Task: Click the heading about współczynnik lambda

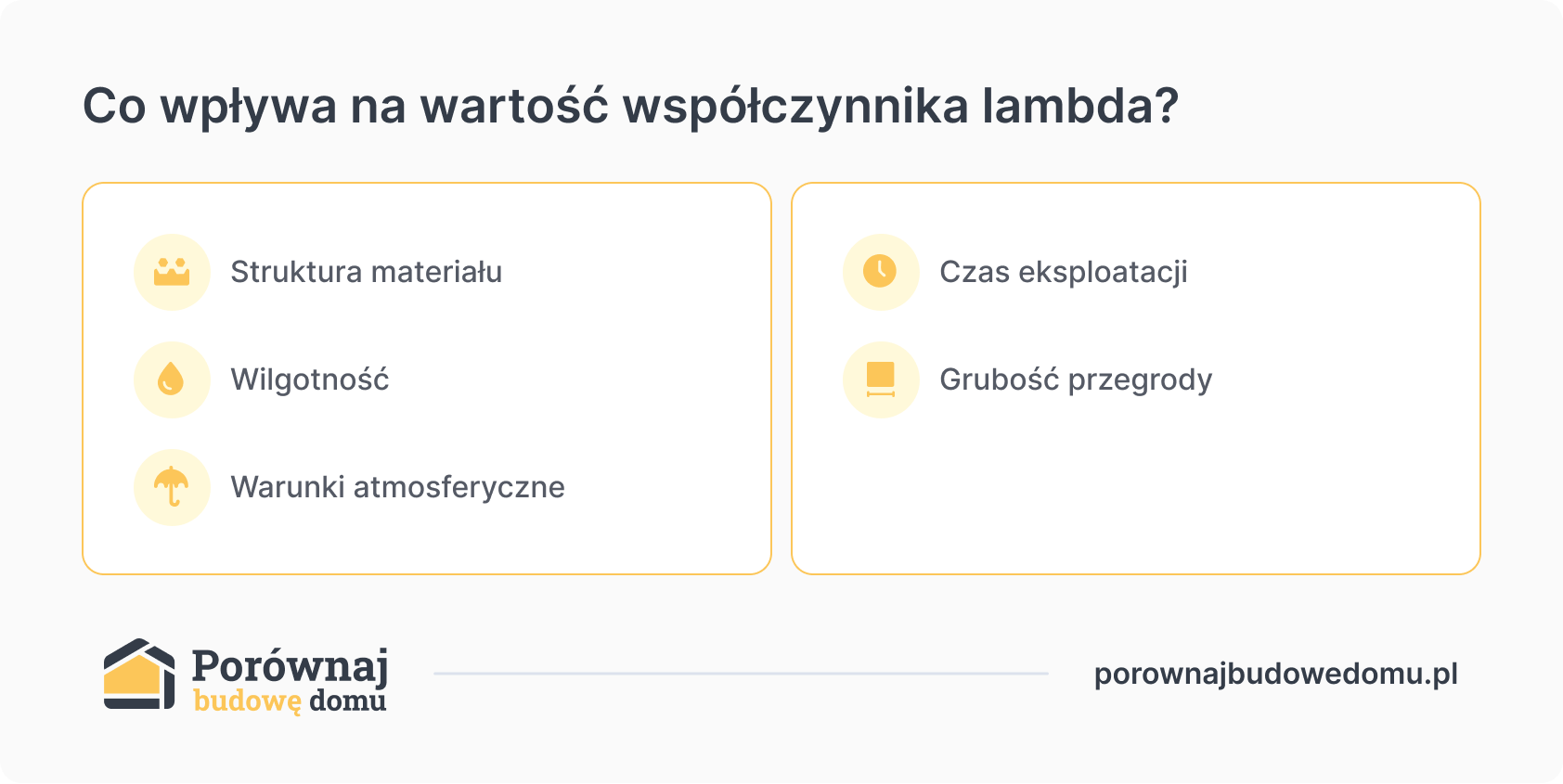Action: click(x=631, y=106)
